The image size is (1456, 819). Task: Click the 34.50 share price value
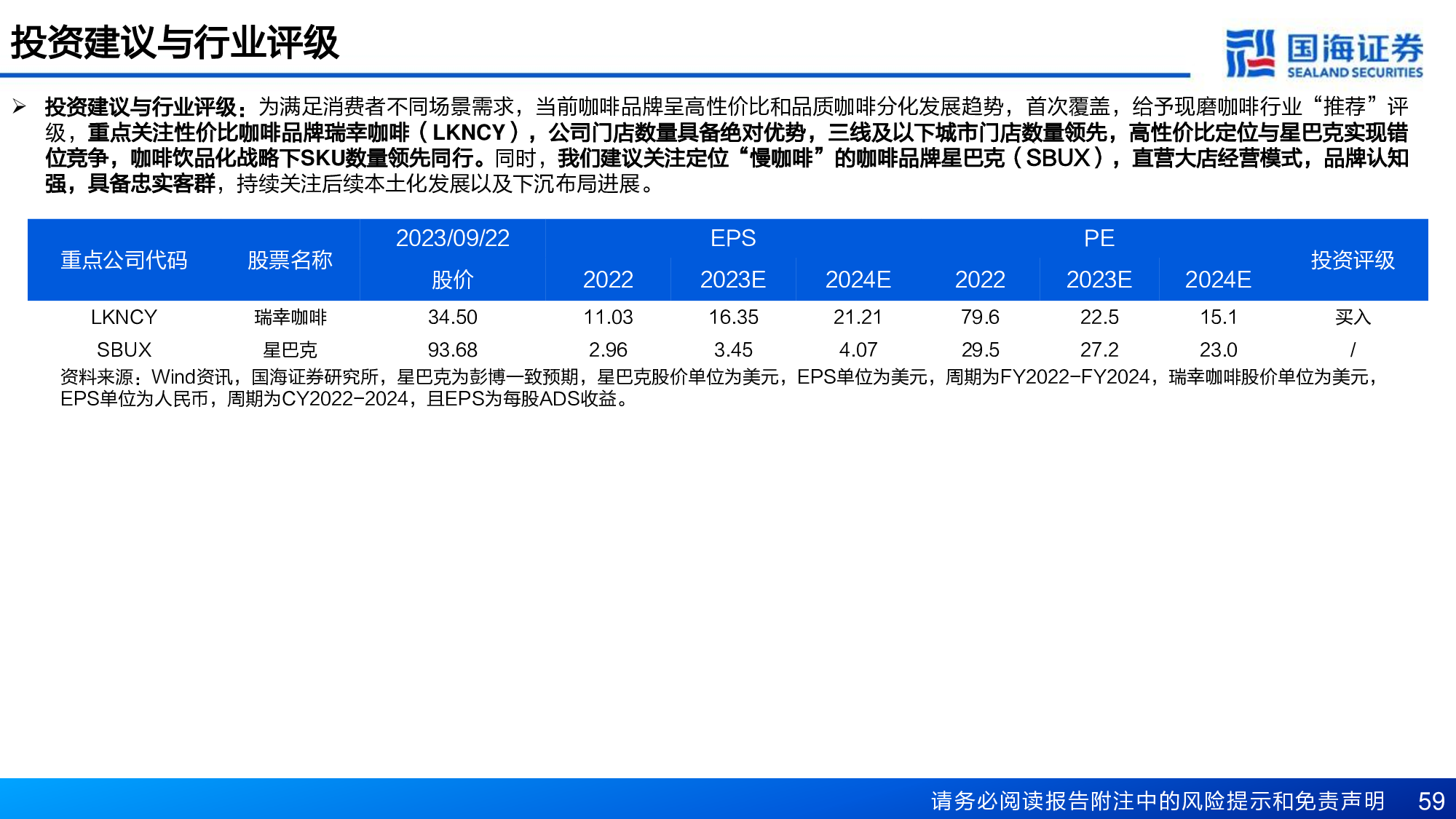point(452,317)
